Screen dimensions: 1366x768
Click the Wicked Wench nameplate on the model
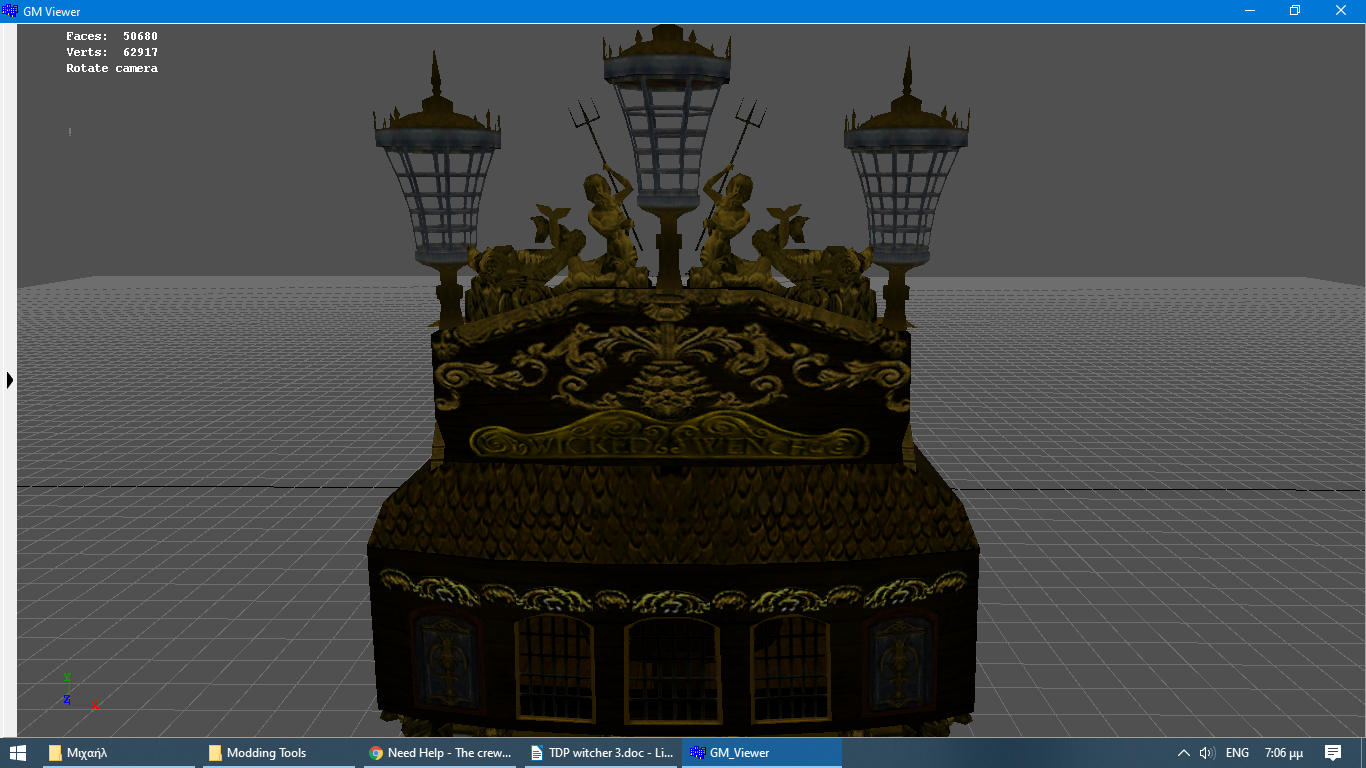(x=668, y=443)
